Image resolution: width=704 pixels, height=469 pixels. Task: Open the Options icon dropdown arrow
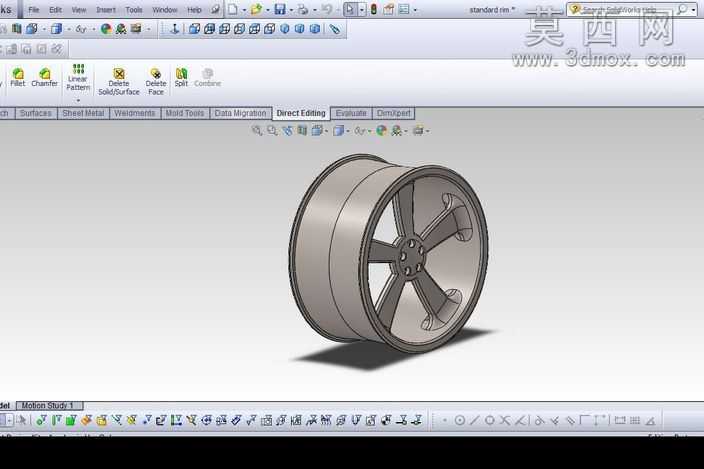415,10
